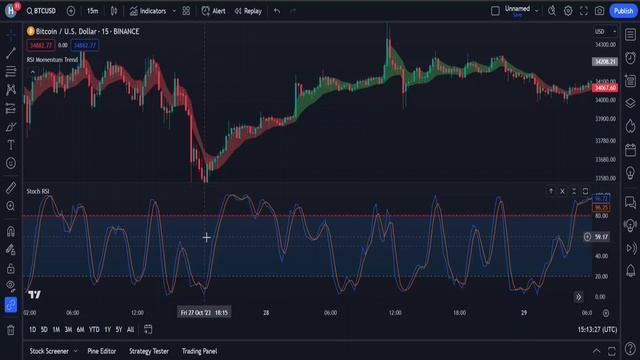
Task: Select the trend line drawing tool
Action: (x=11, y=53)
